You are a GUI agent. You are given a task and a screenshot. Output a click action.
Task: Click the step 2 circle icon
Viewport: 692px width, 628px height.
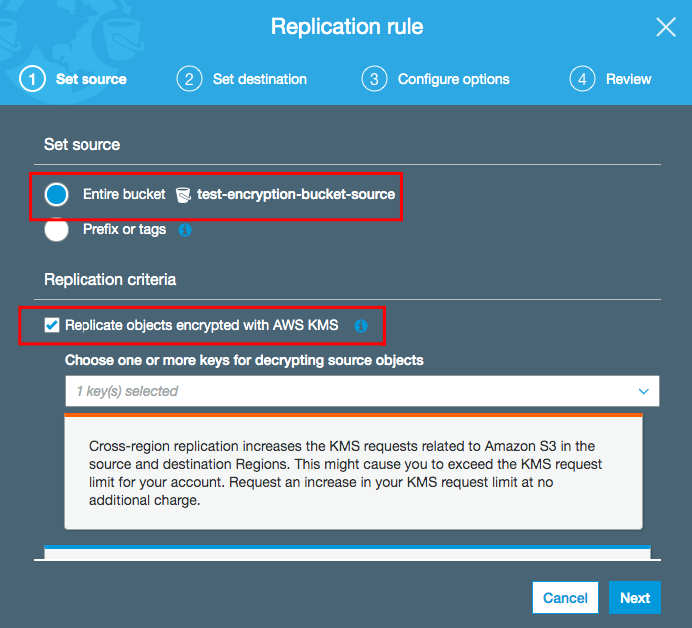189,79
